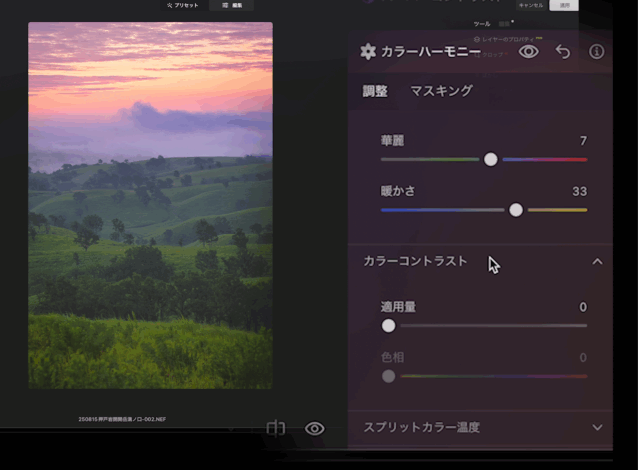The width and height of the screenshot is (638, 470).
Task: Click the 色相 slider handle
Action: pyautogui.click(x=389, y=376)
